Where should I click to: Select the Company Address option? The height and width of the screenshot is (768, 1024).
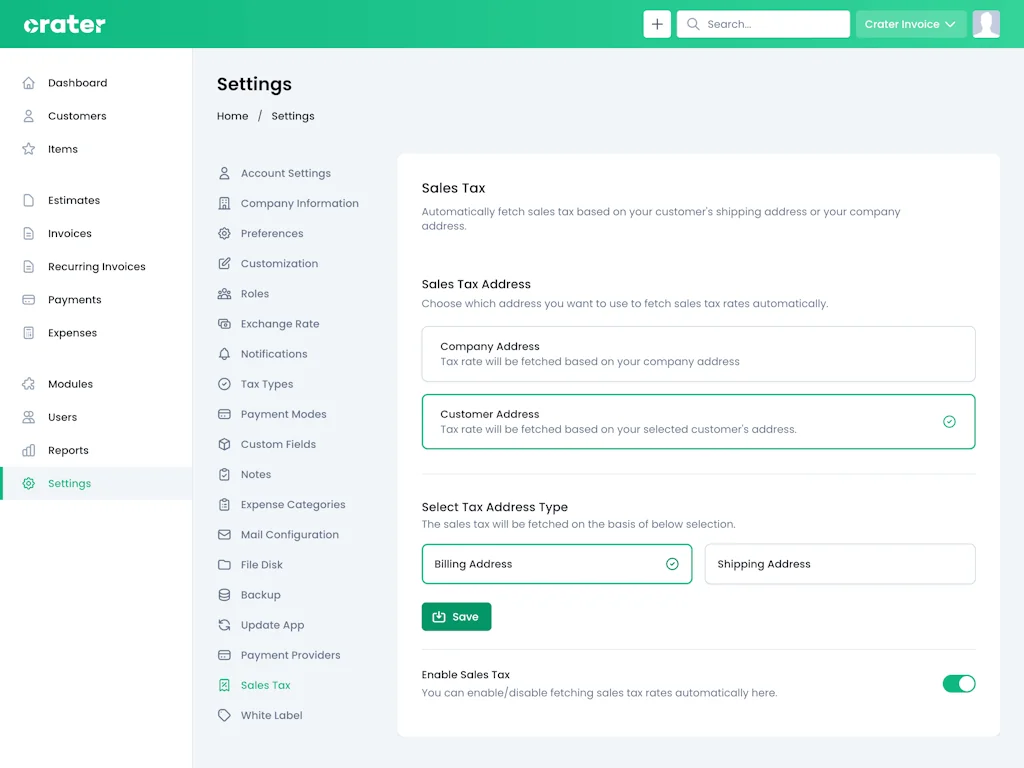698,354
